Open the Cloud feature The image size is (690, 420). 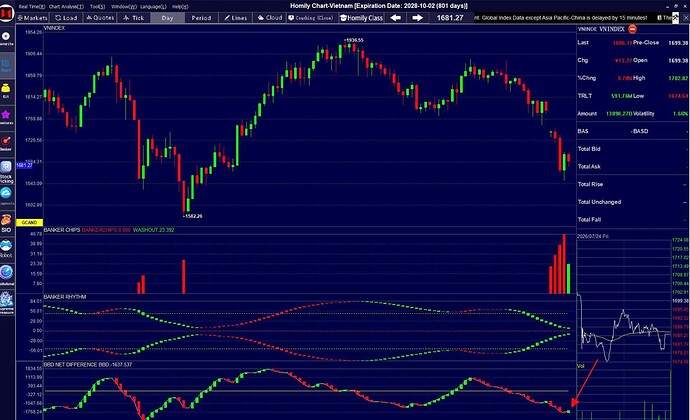[x=270, y=18]
